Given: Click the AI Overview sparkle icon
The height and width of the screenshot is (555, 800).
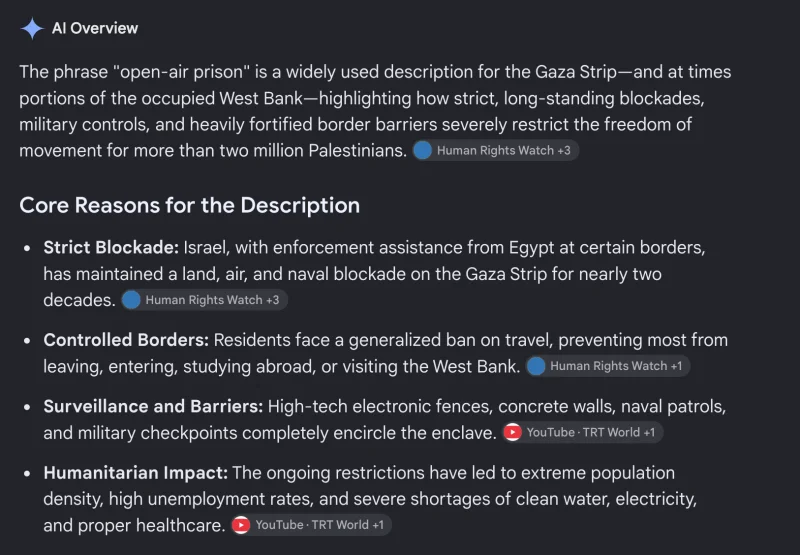Looking at the screenshot, I should tap(32, 29).
